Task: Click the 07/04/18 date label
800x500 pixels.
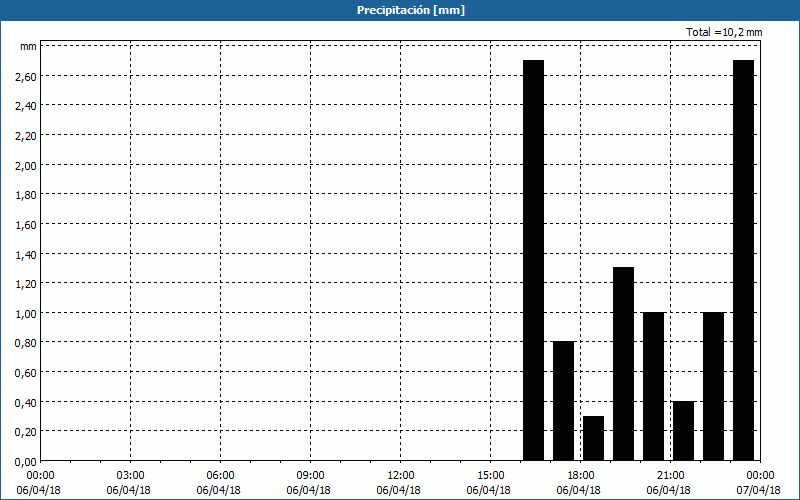Action: point(758,490)
